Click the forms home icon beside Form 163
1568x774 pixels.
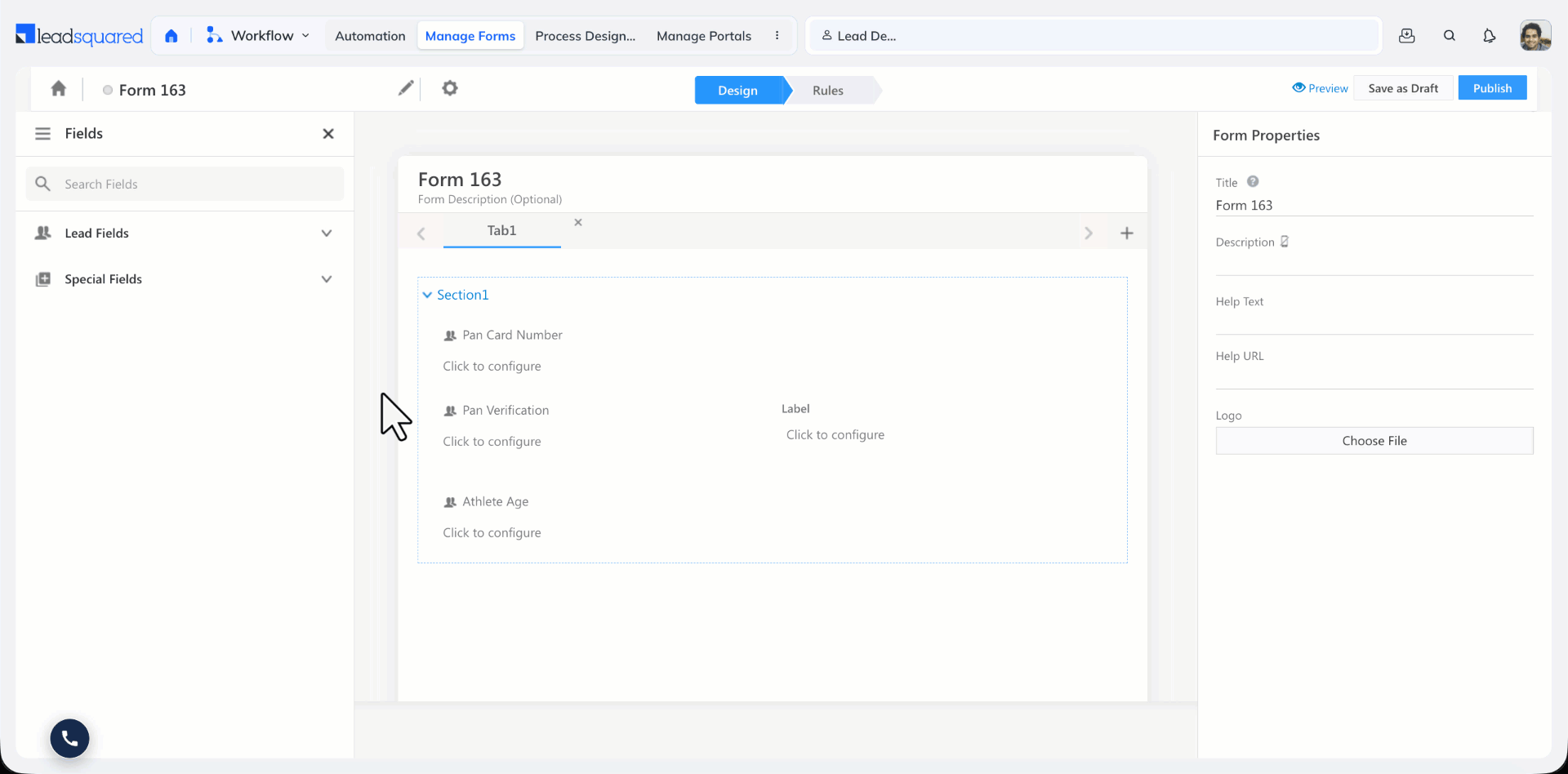point(58,88)
